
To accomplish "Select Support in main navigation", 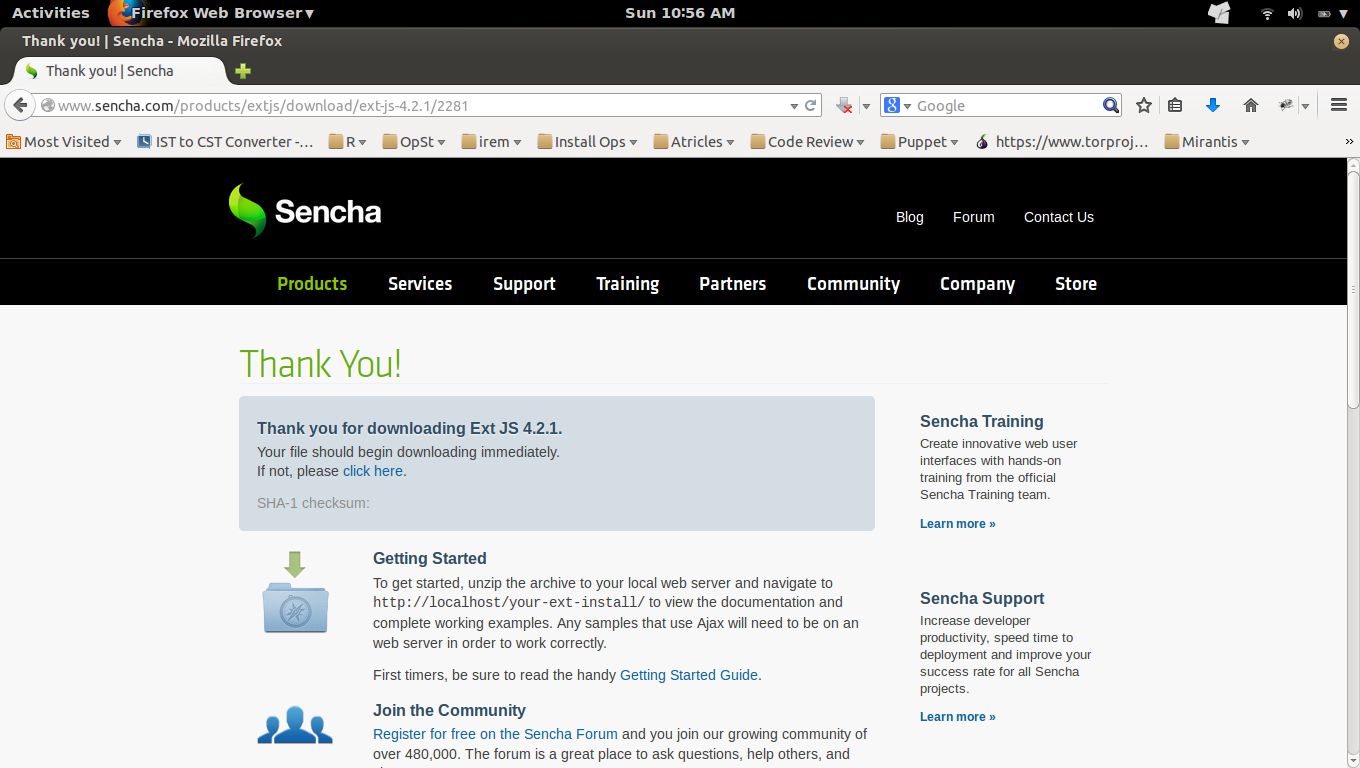I will point(524,284).
